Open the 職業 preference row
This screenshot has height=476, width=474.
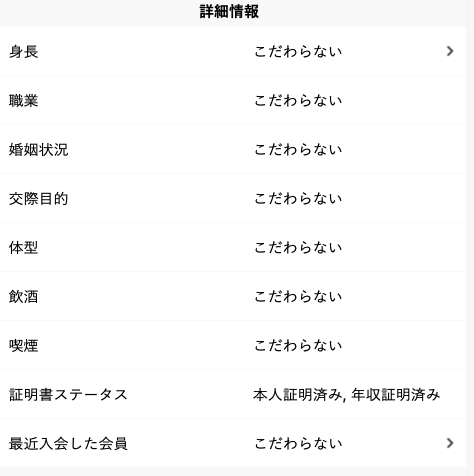click(233, 100)
